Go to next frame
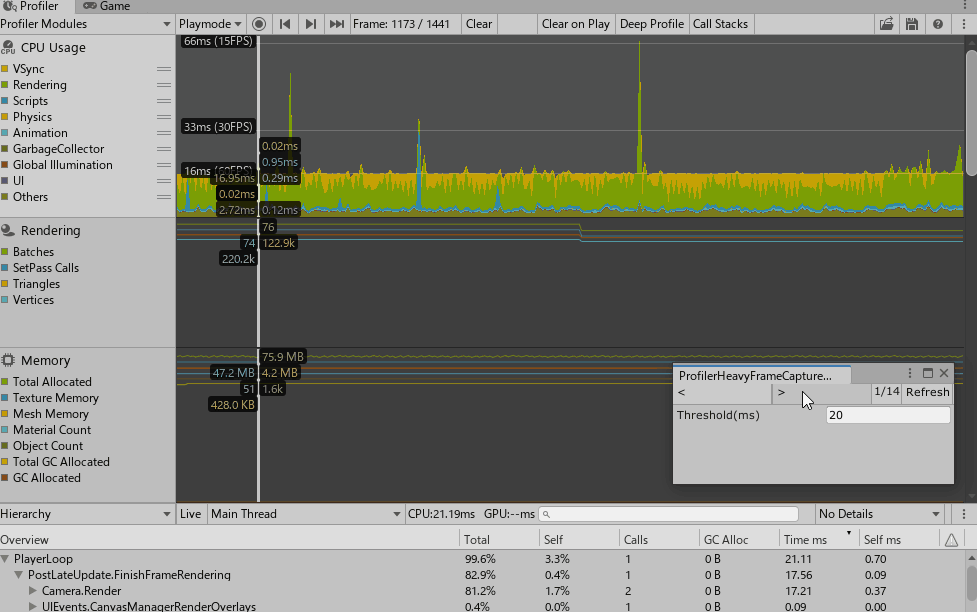The width and height of the screenshot is (977, 612). [310, 24]
